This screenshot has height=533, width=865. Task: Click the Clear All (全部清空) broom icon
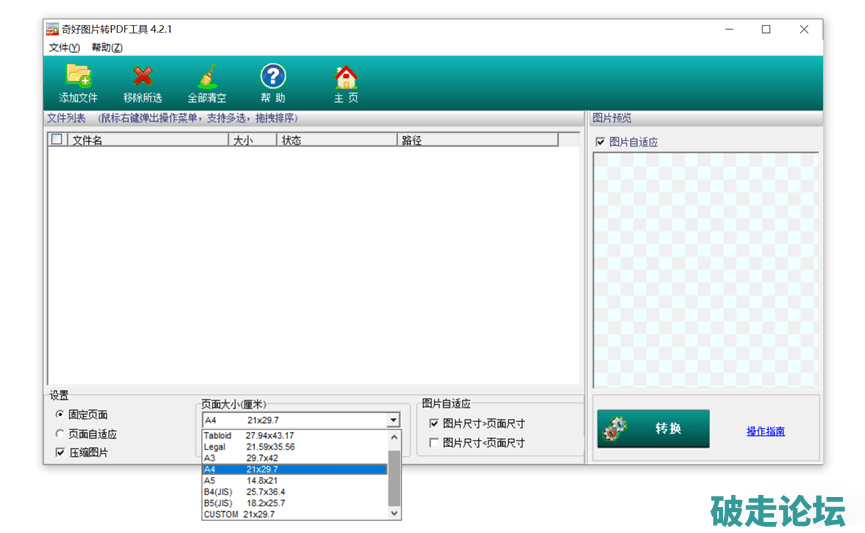[207, 76]
